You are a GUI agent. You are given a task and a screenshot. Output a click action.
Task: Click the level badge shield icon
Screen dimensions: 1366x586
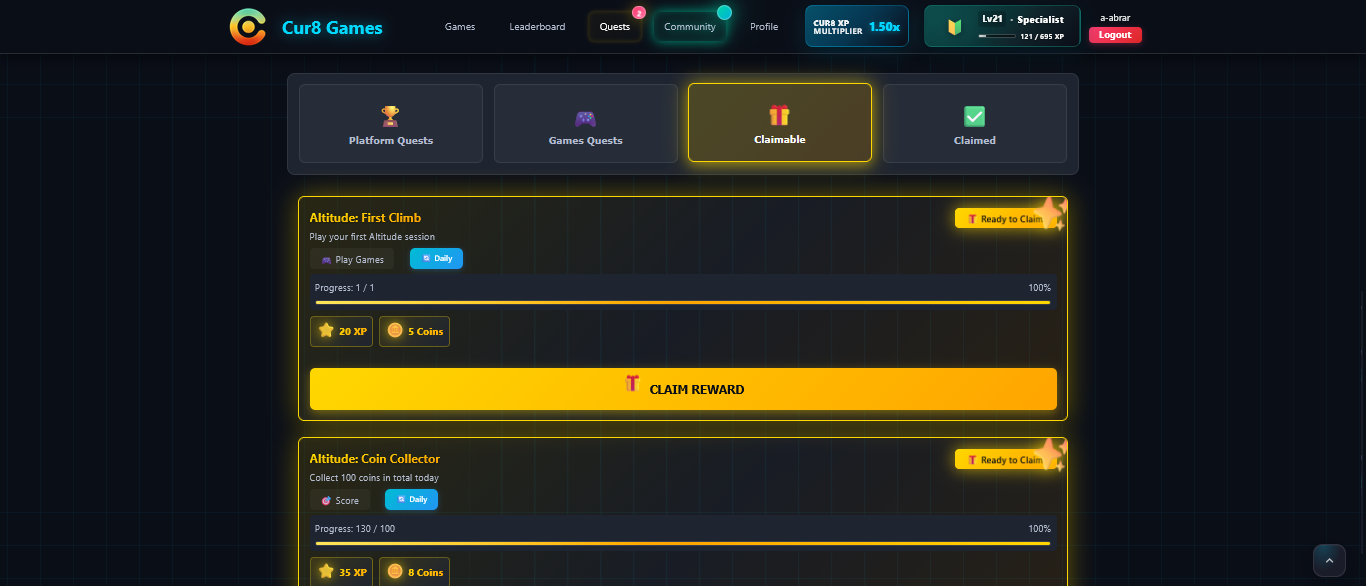(x=954, y=27)
